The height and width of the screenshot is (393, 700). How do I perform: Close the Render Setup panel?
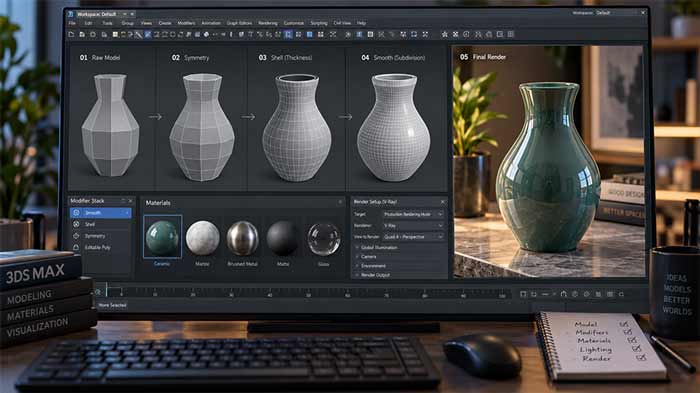tap(442, 202)
